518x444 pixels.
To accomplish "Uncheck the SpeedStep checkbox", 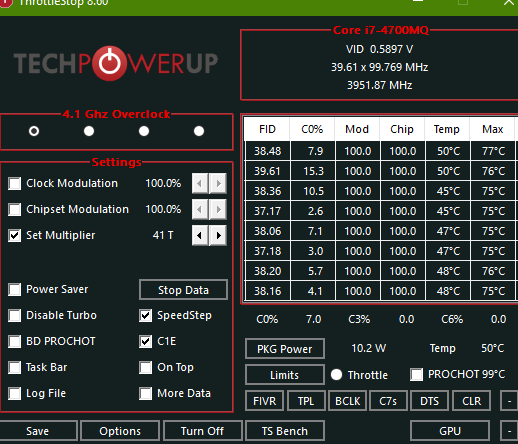I will pos(146,315).
